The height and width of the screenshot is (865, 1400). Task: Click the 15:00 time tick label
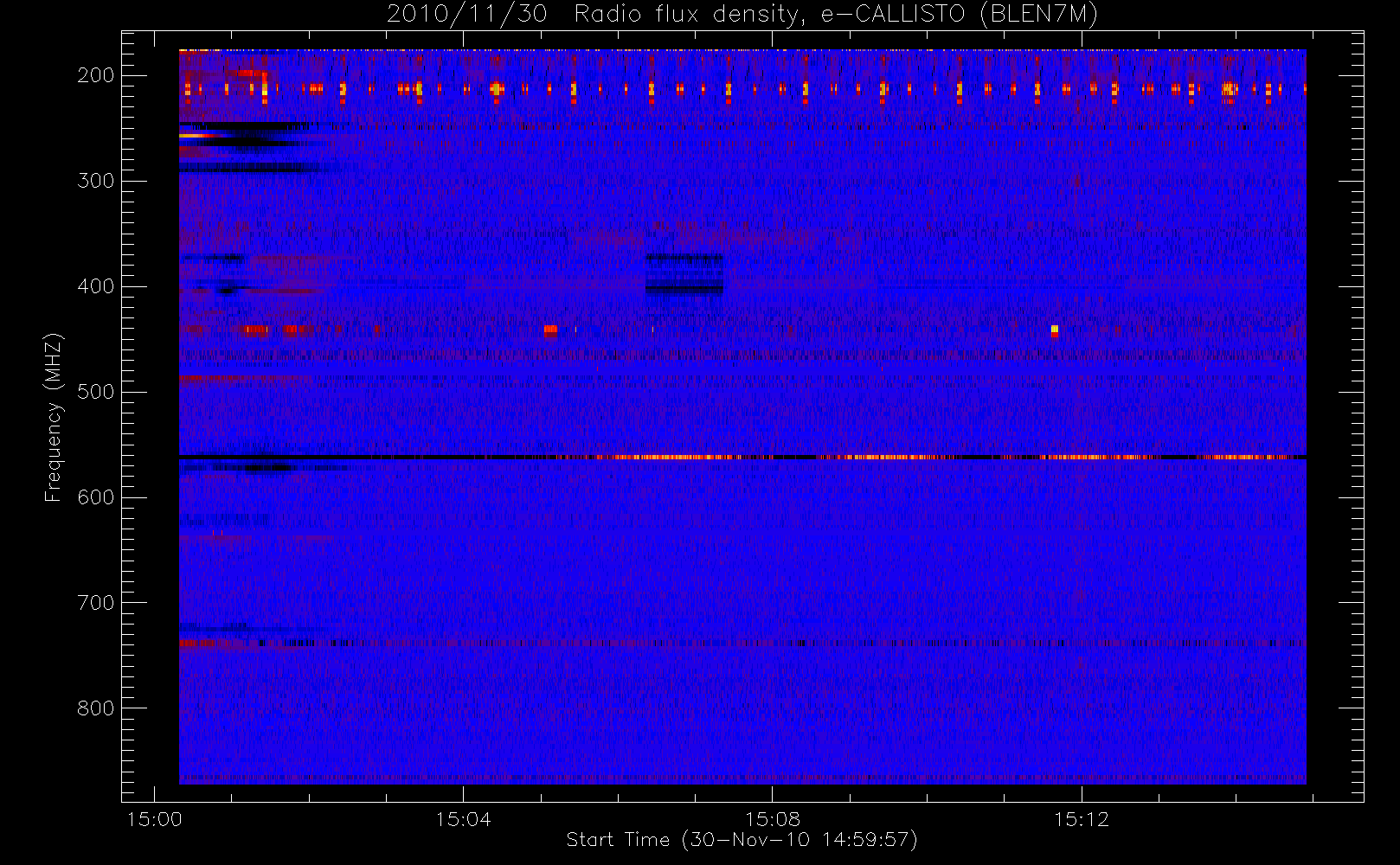tap(154, 819)
